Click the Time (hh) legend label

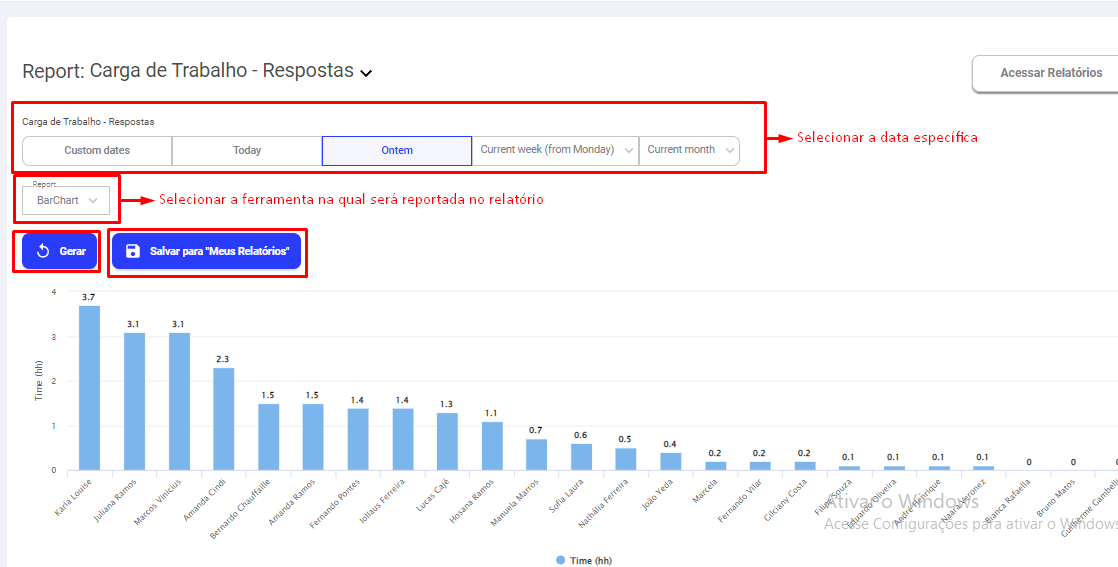(x=591, y=561)
